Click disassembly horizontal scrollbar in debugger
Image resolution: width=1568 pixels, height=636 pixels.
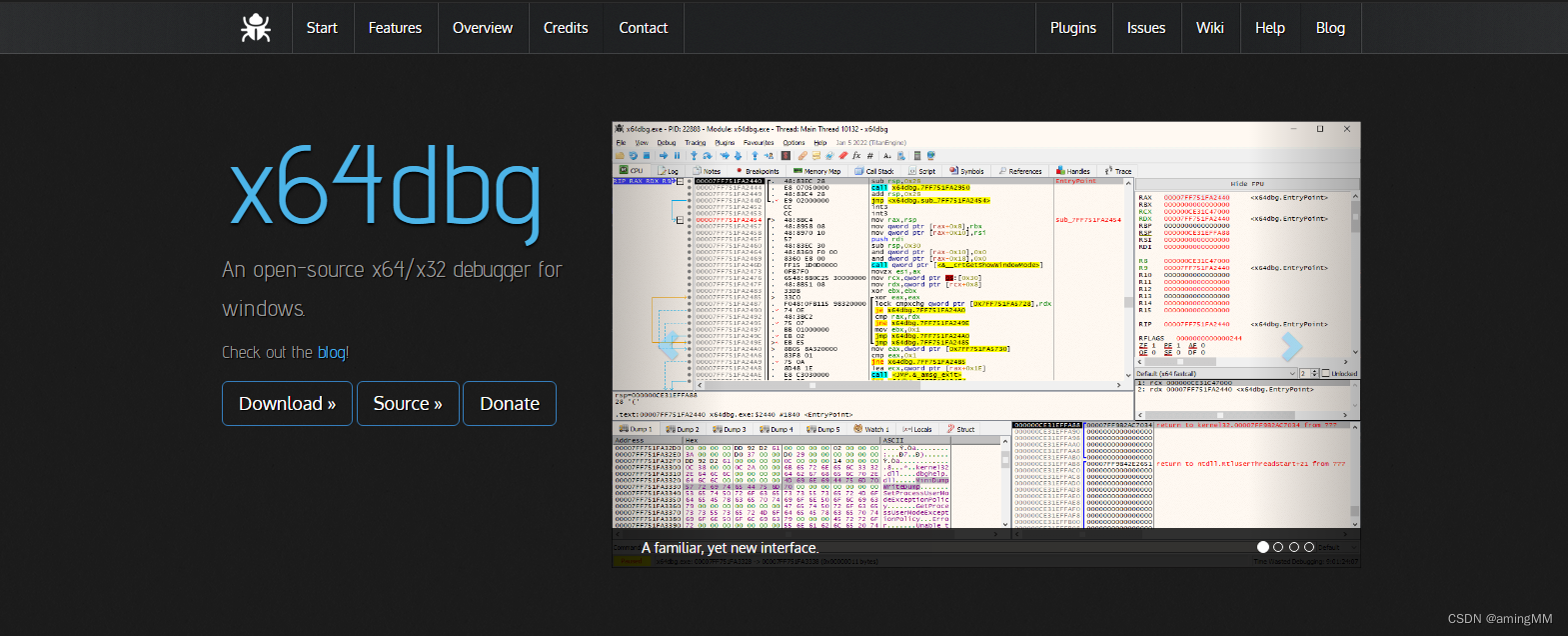pyautogui.click(x=908, y=385)
